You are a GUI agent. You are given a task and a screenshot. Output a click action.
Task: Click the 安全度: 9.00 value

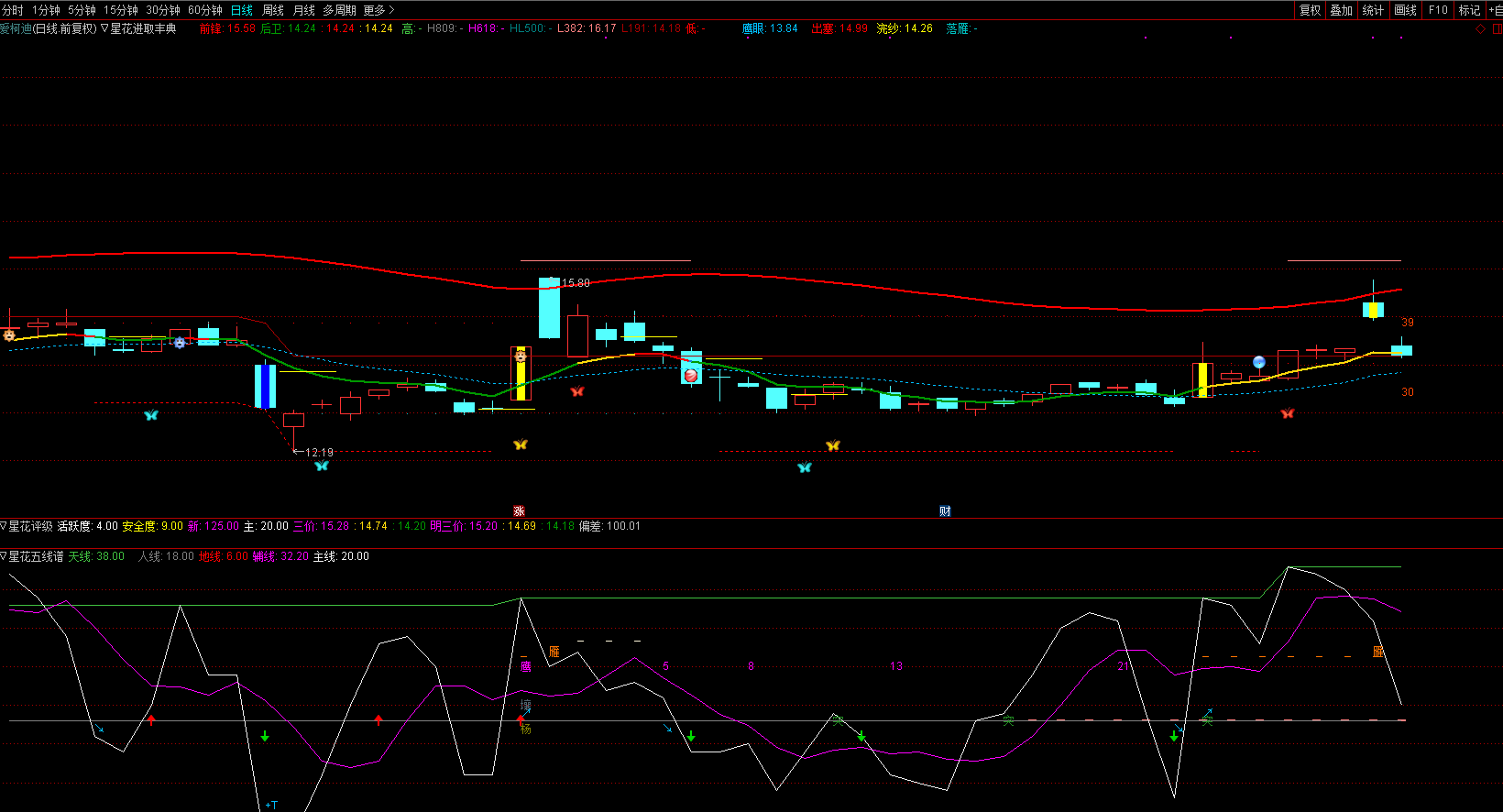[152, 526]
